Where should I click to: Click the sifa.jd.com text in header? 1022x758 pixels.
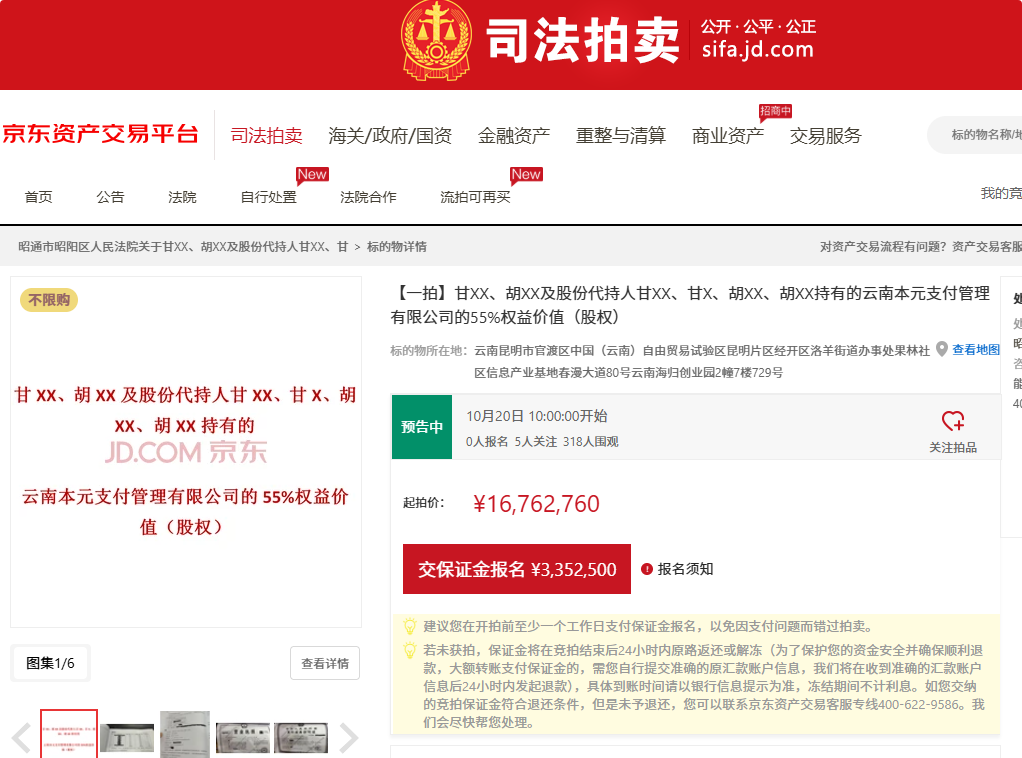pos(758,50)
